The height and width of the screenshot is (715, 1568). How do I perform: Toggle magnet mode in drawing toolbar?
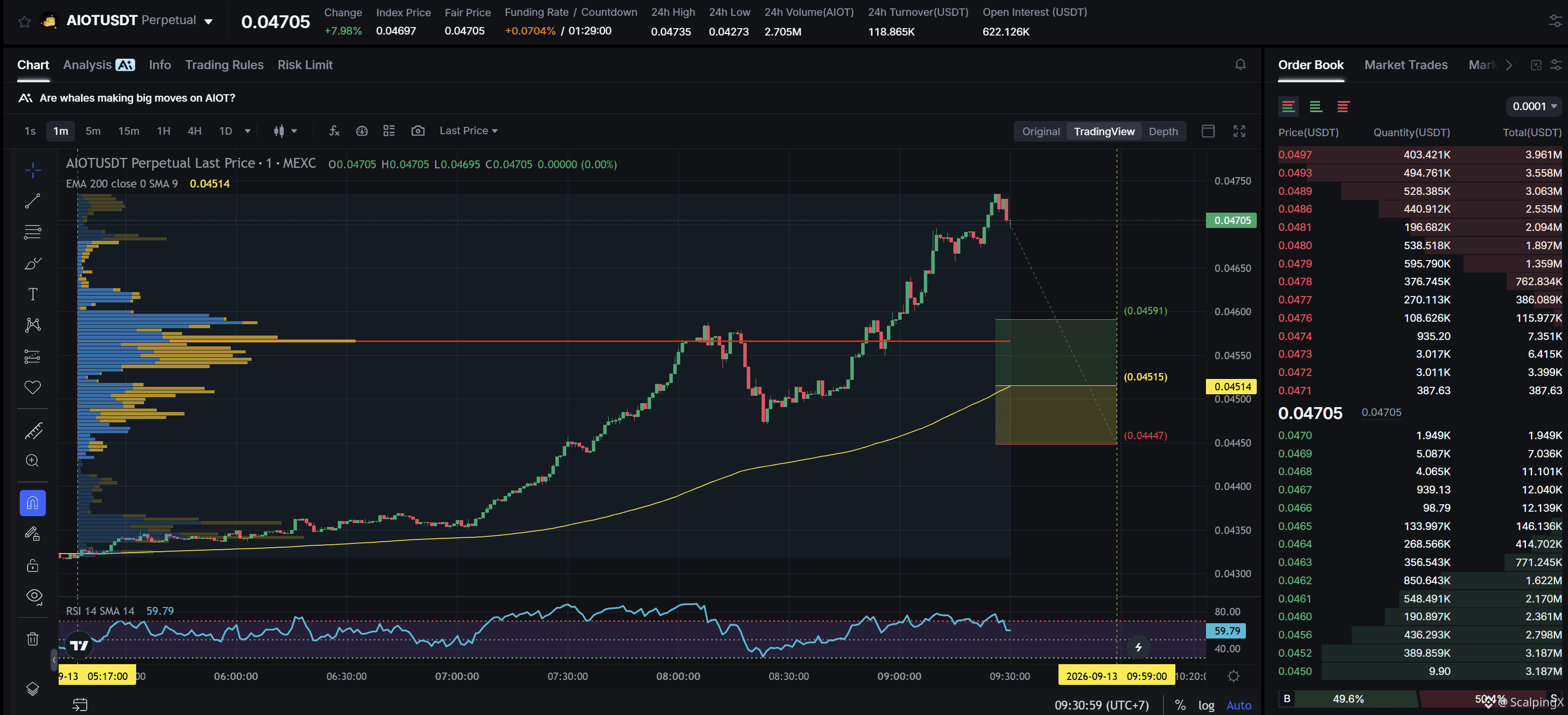(x=33, y=503)
